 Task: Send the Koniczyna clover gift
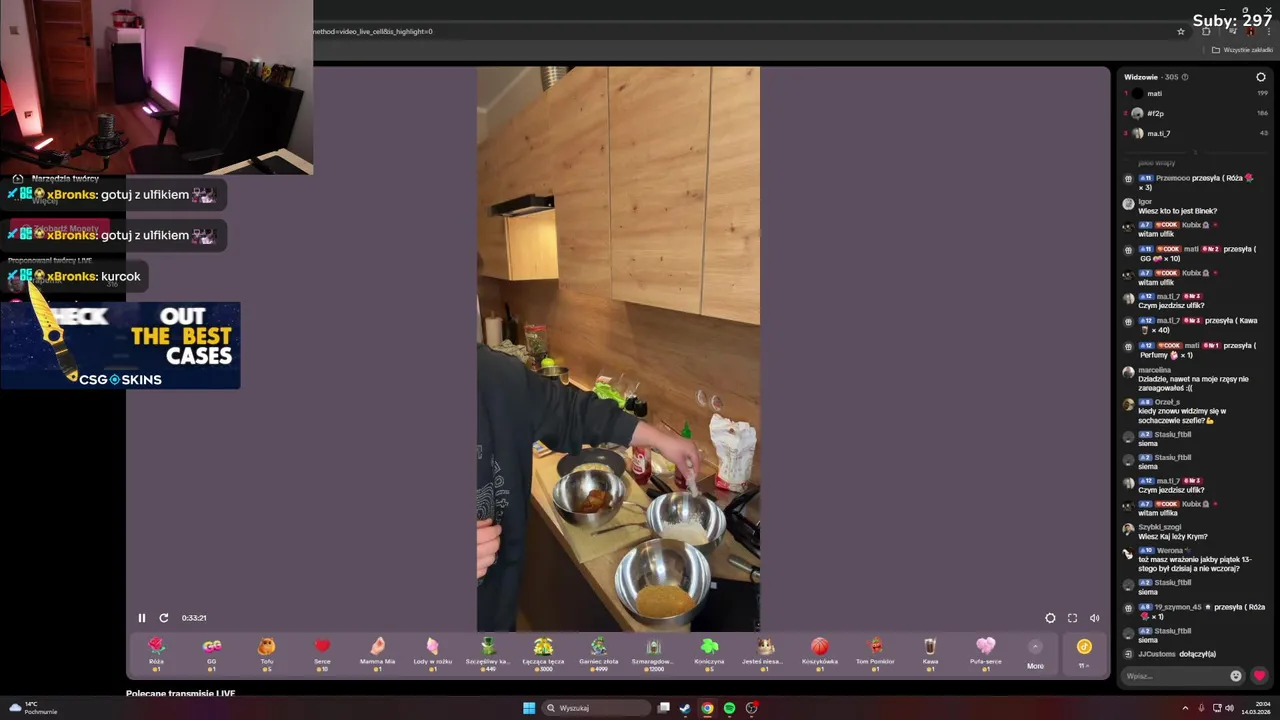(709, 653)
